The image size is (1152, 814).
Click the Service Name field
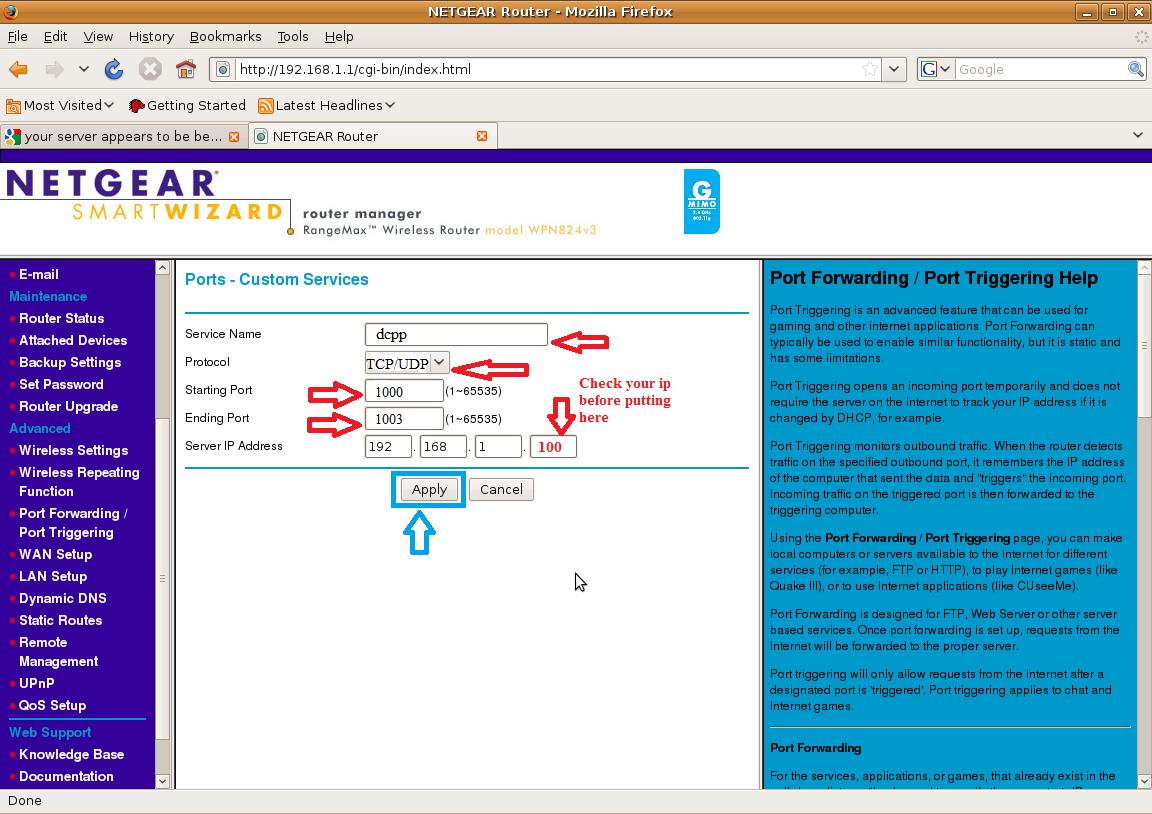pyautogui.click(x=456, y=334)
